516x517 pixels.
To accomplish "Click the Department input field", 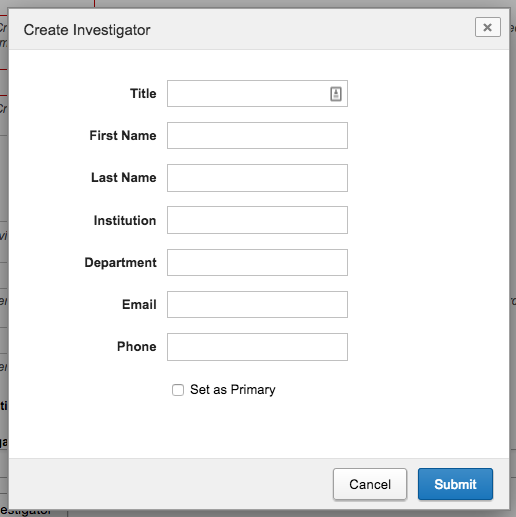I will pos(257,262).
